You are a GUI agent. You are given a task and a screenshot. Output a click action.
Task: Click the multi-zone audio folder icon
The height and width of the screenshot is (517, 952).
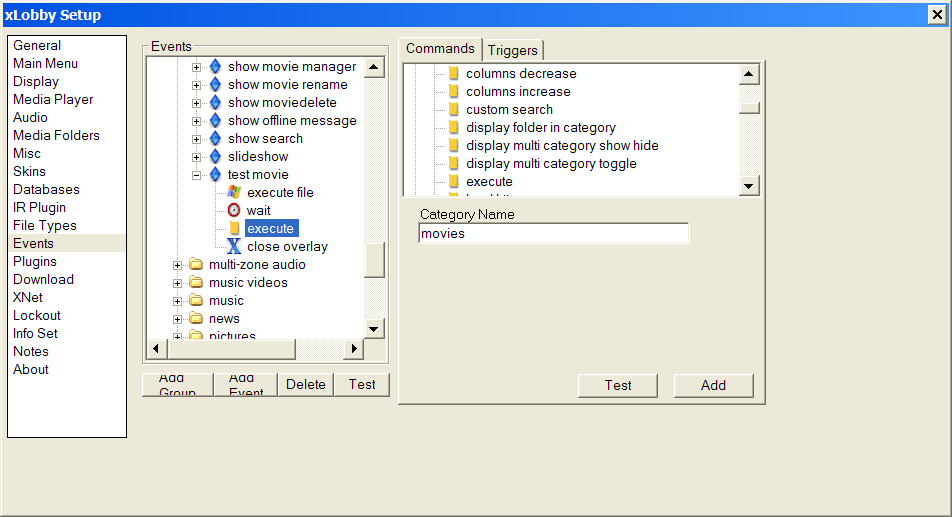tap(196, 265)
